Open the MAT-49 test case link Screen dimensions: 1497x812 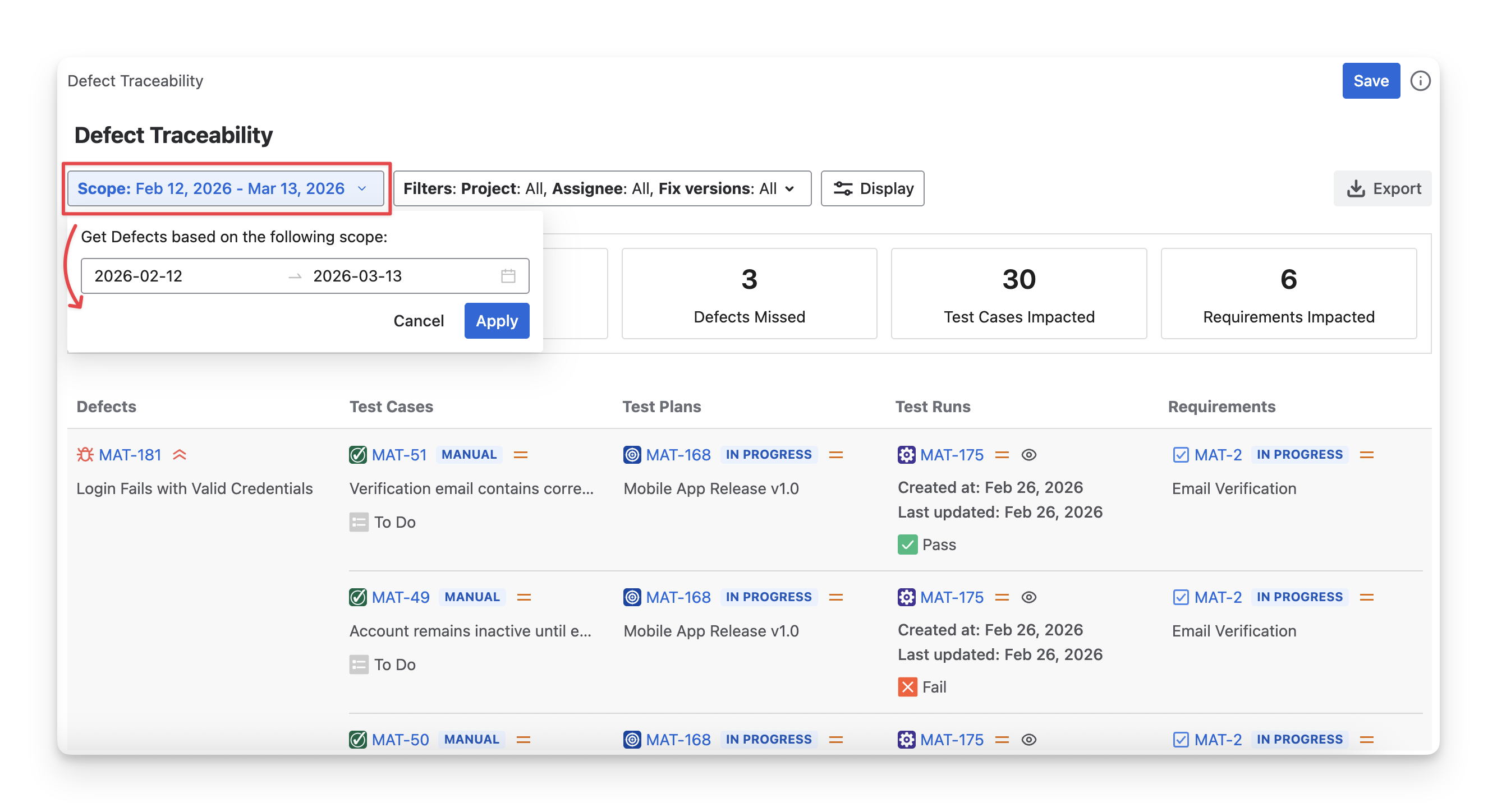[x=401, y=597]
